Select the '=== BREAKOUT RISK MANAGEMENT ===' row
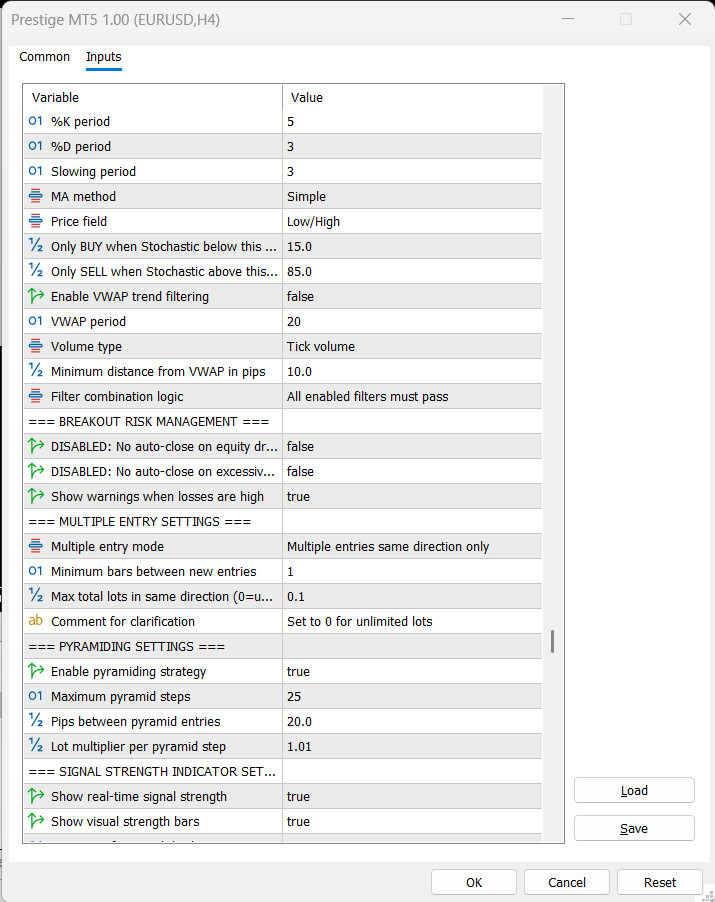 [x=283, y=422]
